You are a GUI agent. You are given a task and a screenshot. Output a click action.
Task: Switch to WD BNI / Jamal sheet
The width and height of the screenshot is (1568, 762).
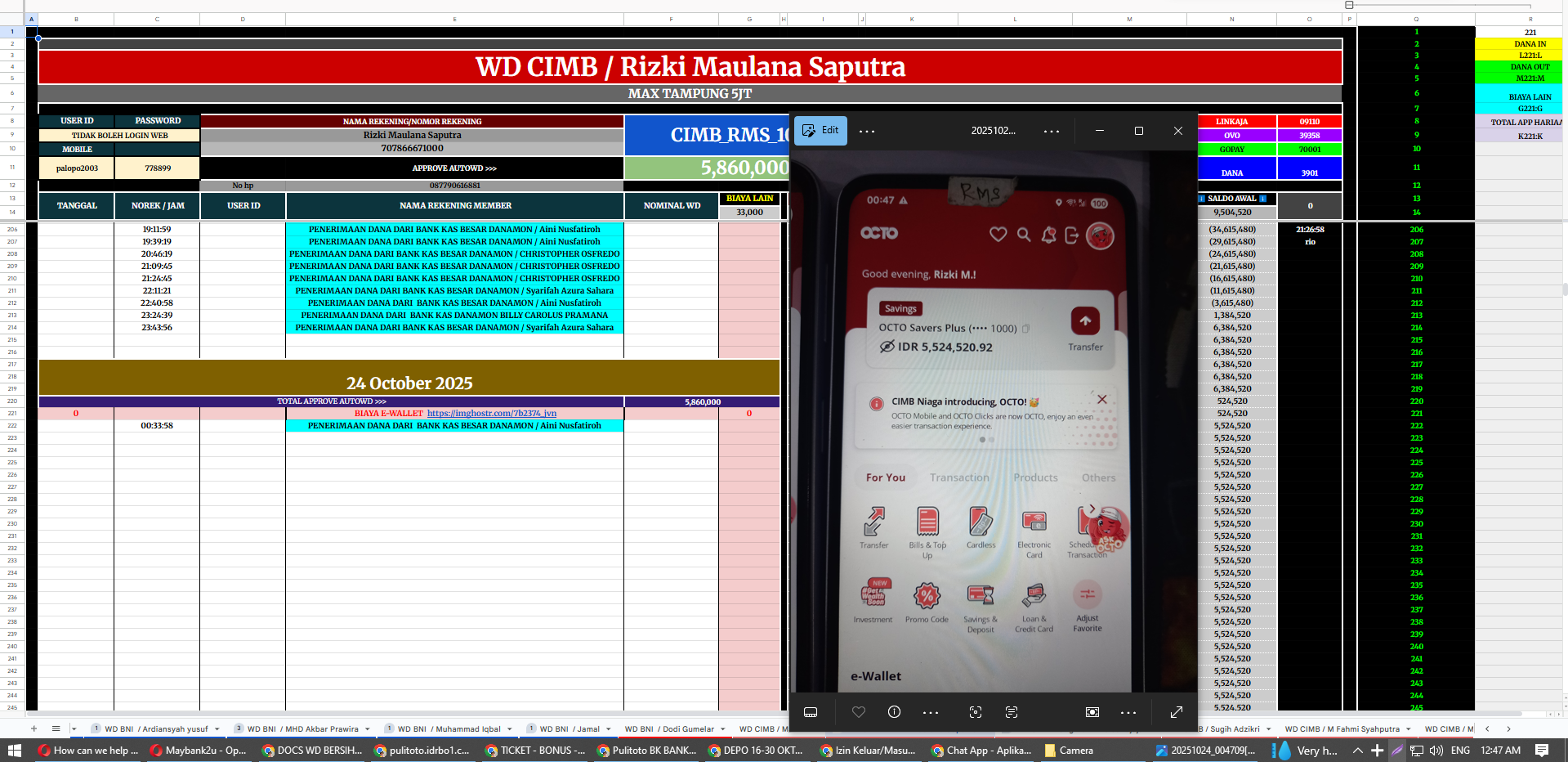(570, 729)
